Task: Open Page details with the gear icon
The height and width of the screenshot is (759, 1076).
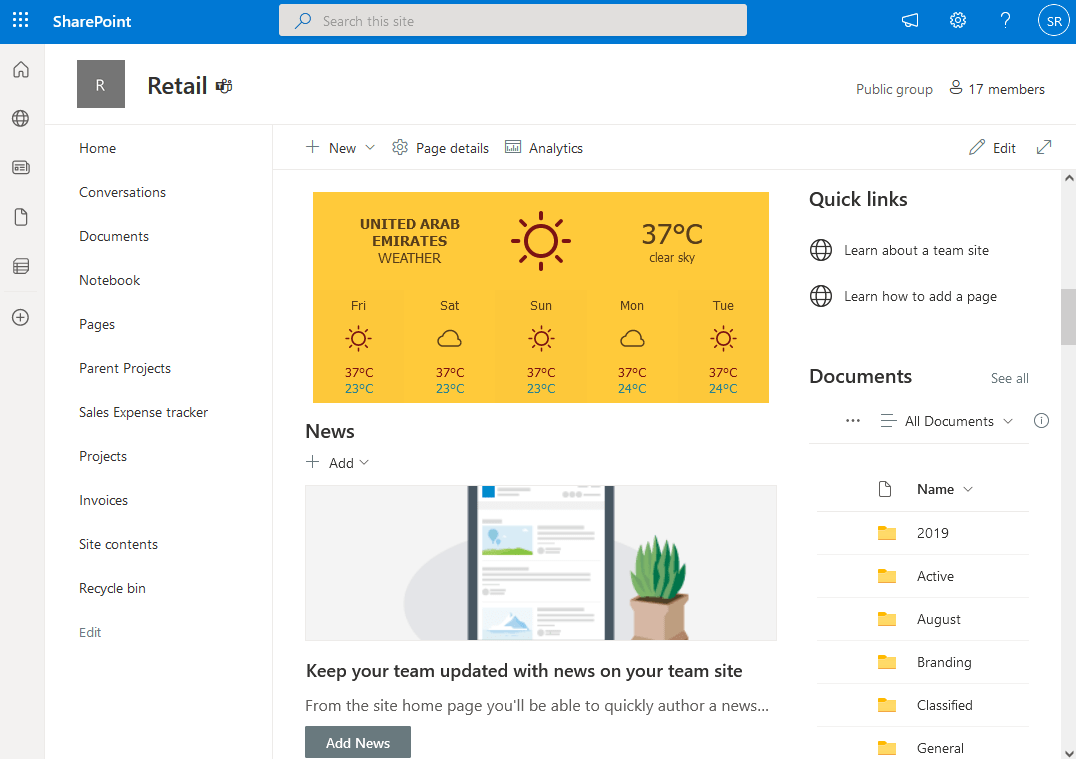Action: pos(440,147)
